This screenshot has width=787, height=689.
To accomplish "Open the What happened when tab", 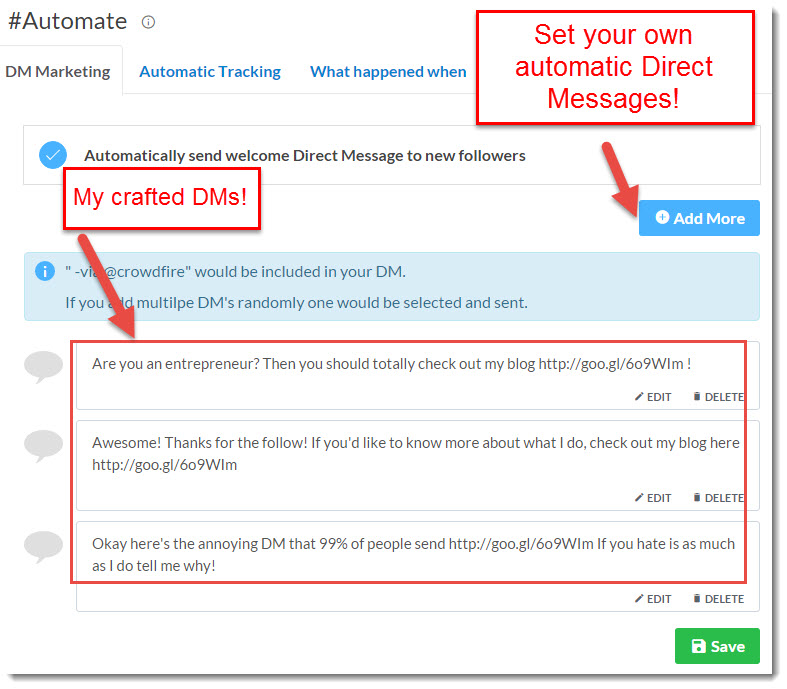I will point(388,71).
